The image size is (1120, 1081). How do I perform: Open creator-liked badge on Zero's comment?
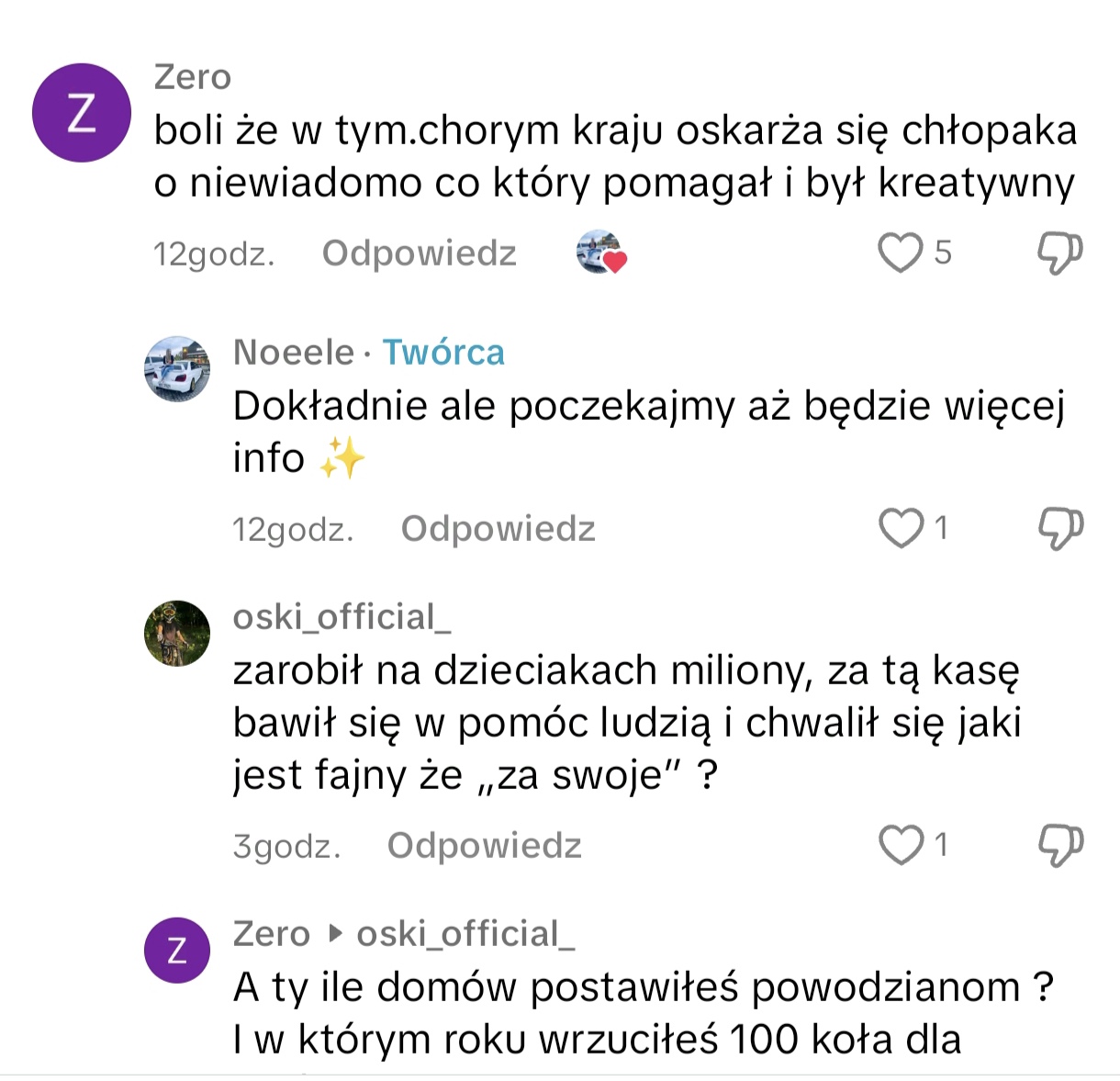pyautogui.click(x=601, y=253)
